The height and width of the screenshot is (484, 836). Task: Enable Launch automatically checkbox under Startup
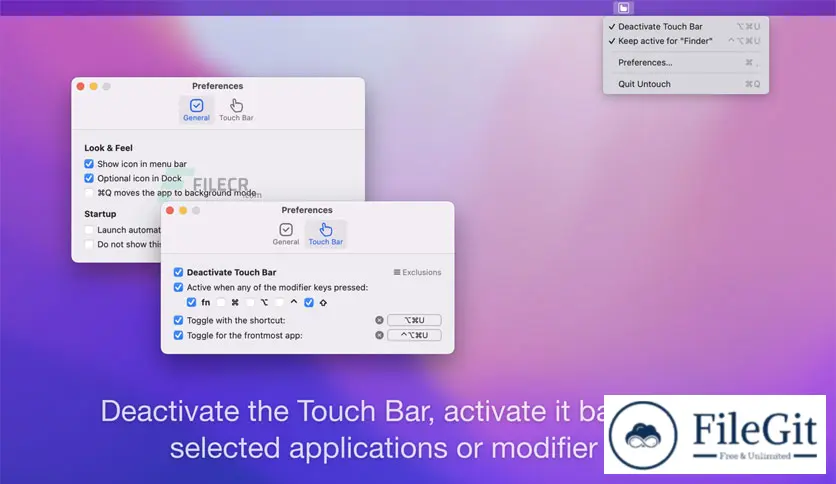pos(89,230)
